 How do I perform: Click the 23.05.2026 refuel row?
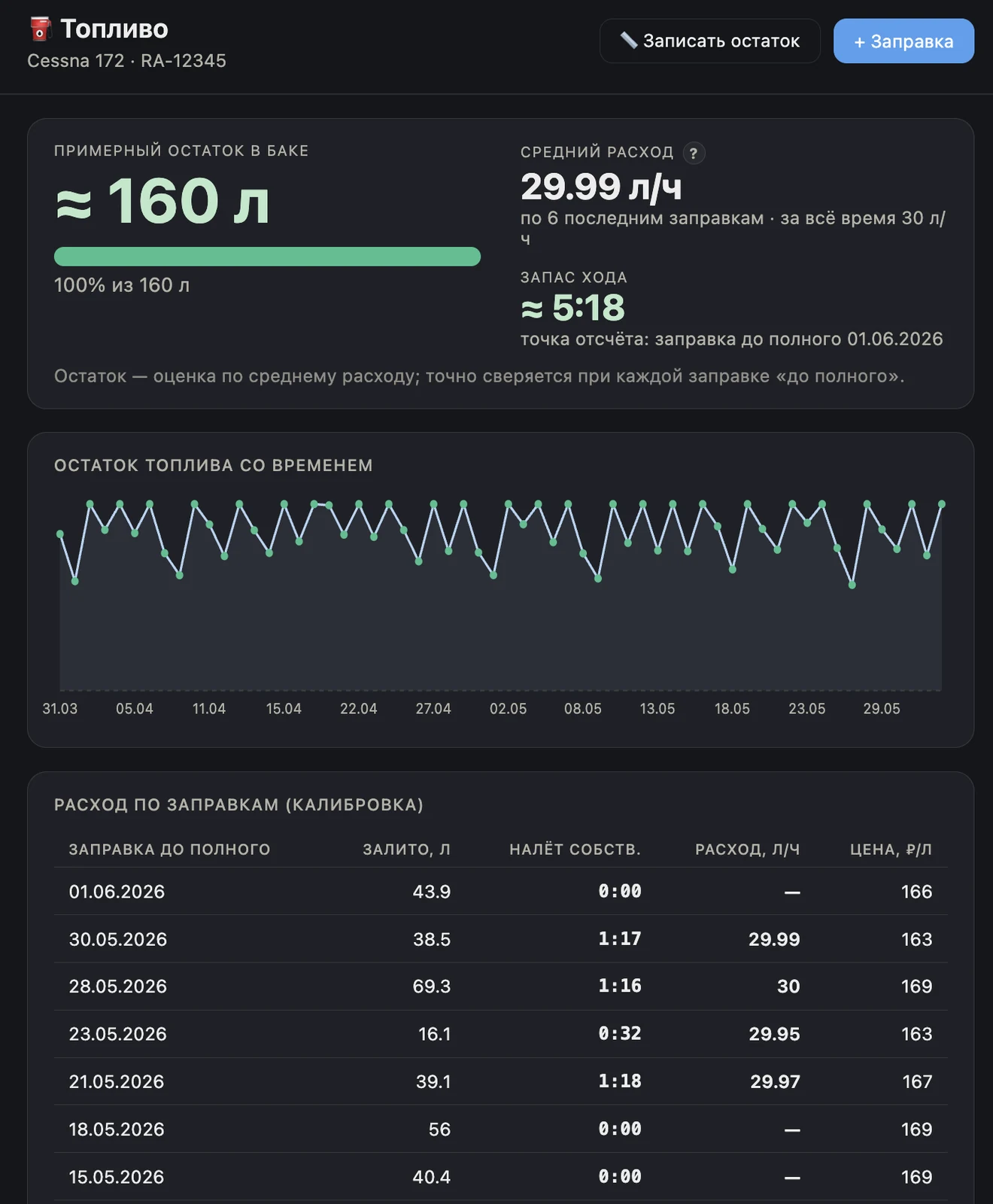click(x=500, y=1034)
